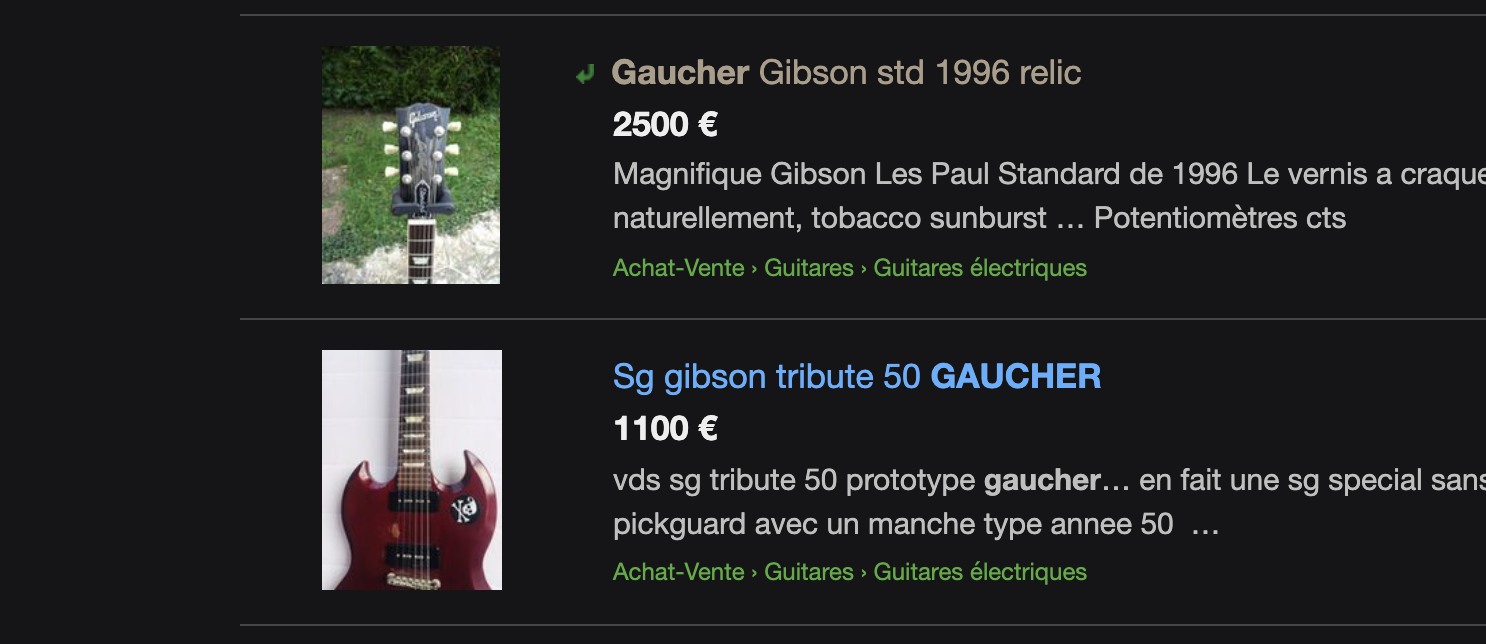The height and width of the screenshot is (644, 1486).
Task: Click the bold GAUCHER word in SG title
Action: click(1016, 376)
